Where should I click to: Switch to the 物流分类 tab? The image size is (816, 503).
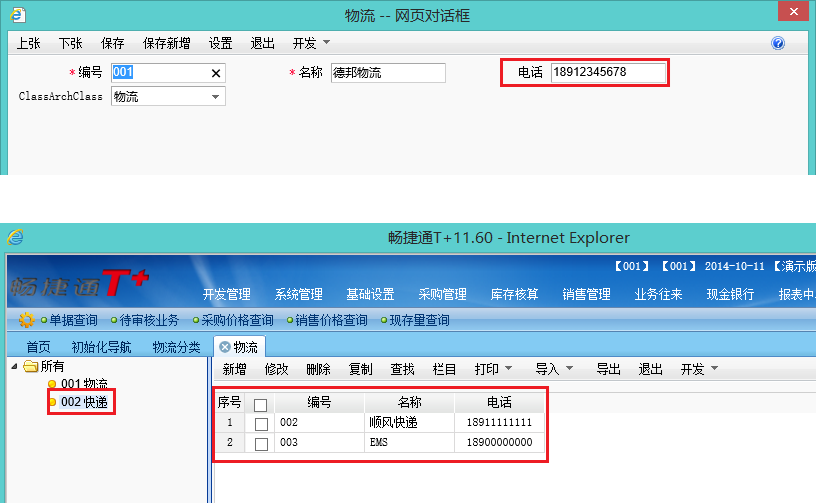[x=176, y=347]
